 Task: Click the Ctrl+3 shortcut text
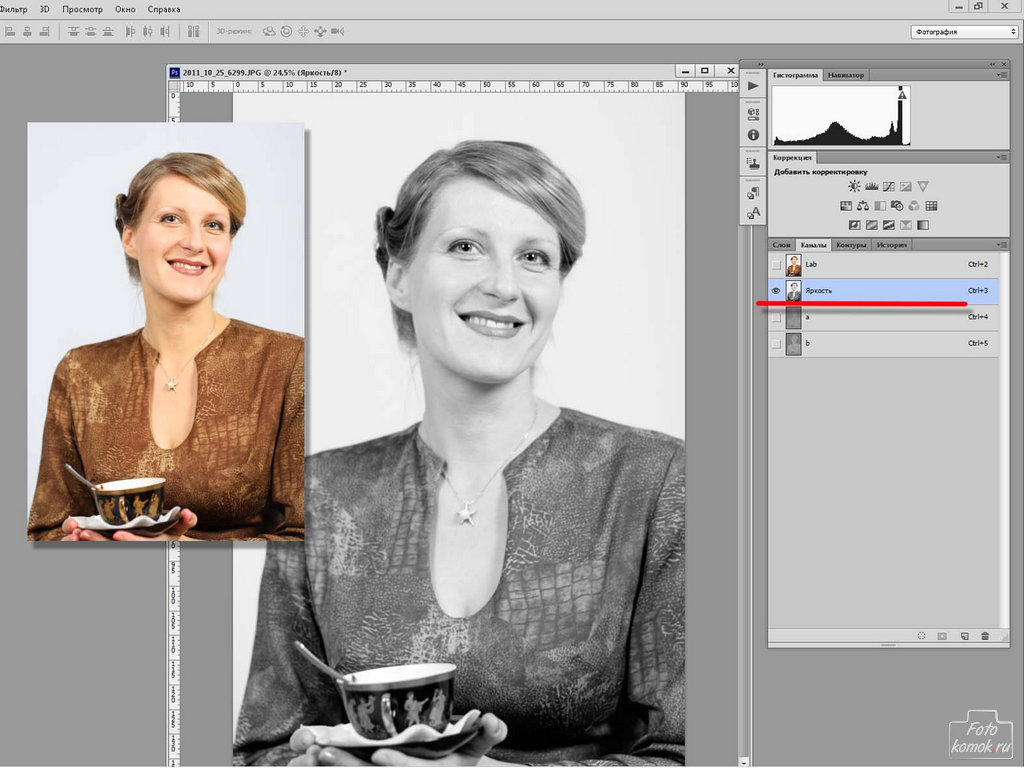978,291
